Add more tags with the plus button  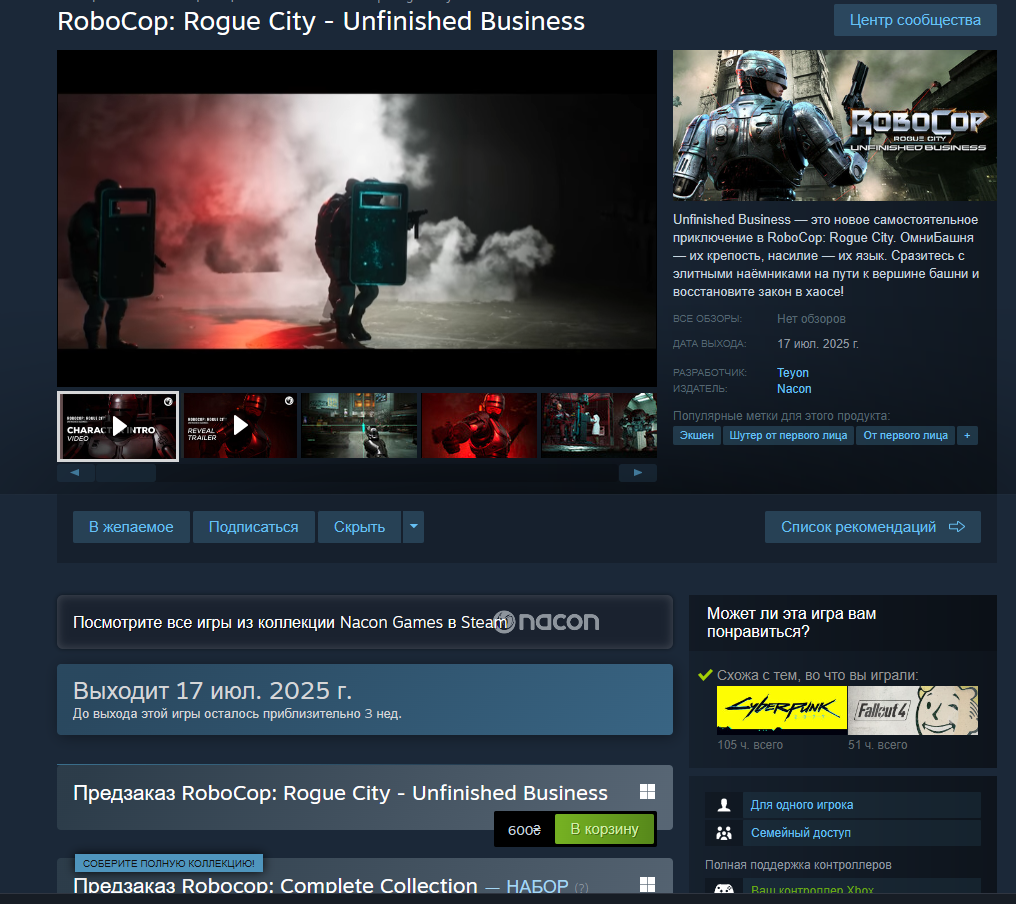(x=967, y=435)
